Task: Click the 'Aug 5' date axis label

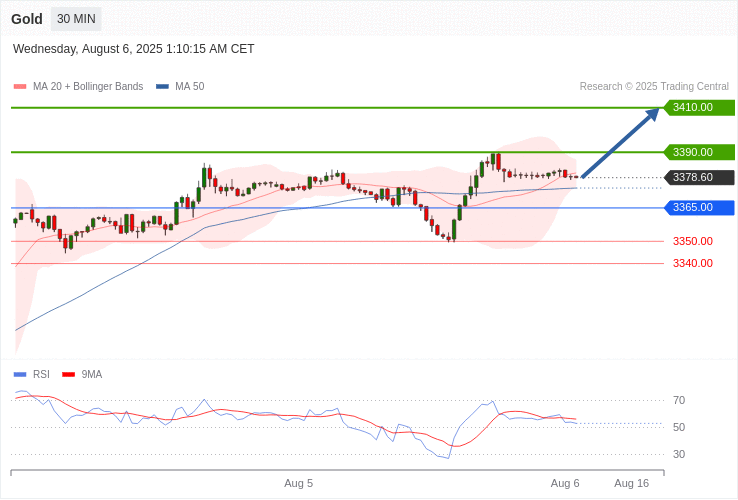Action: pyautogui.click(x=298, y=484)
